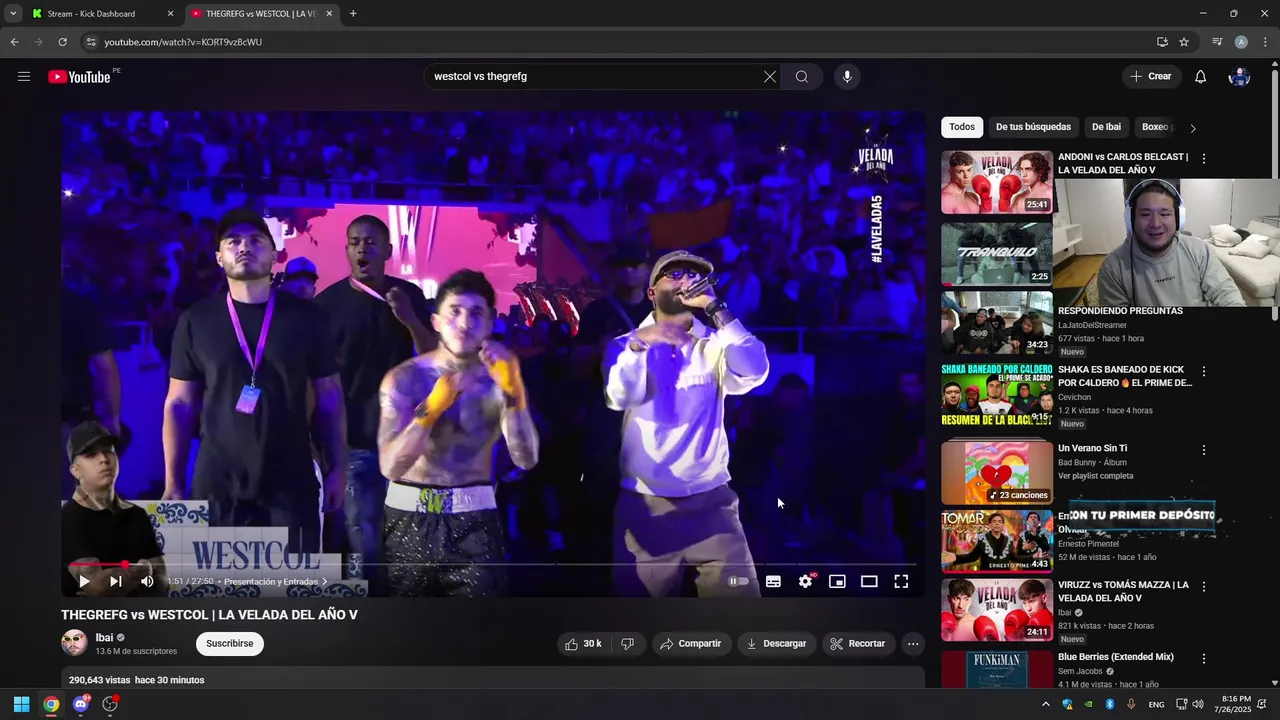The image size is (1280, 720).
Task: Expand the Presentación y Entradas chapter
Action: [x=276, y=582]
